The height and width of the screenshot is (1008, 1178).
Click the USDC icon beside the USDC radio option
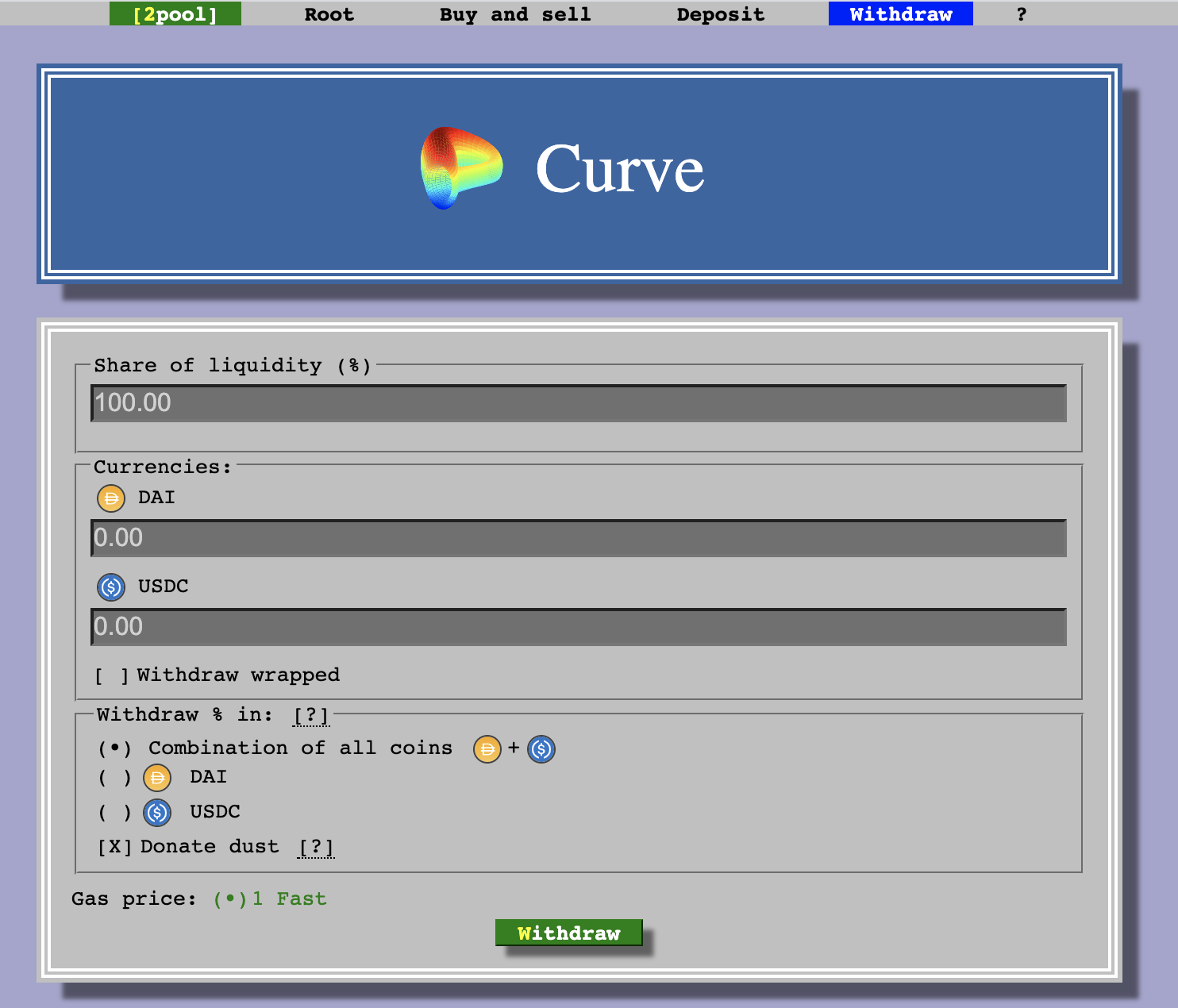[156, 812]
